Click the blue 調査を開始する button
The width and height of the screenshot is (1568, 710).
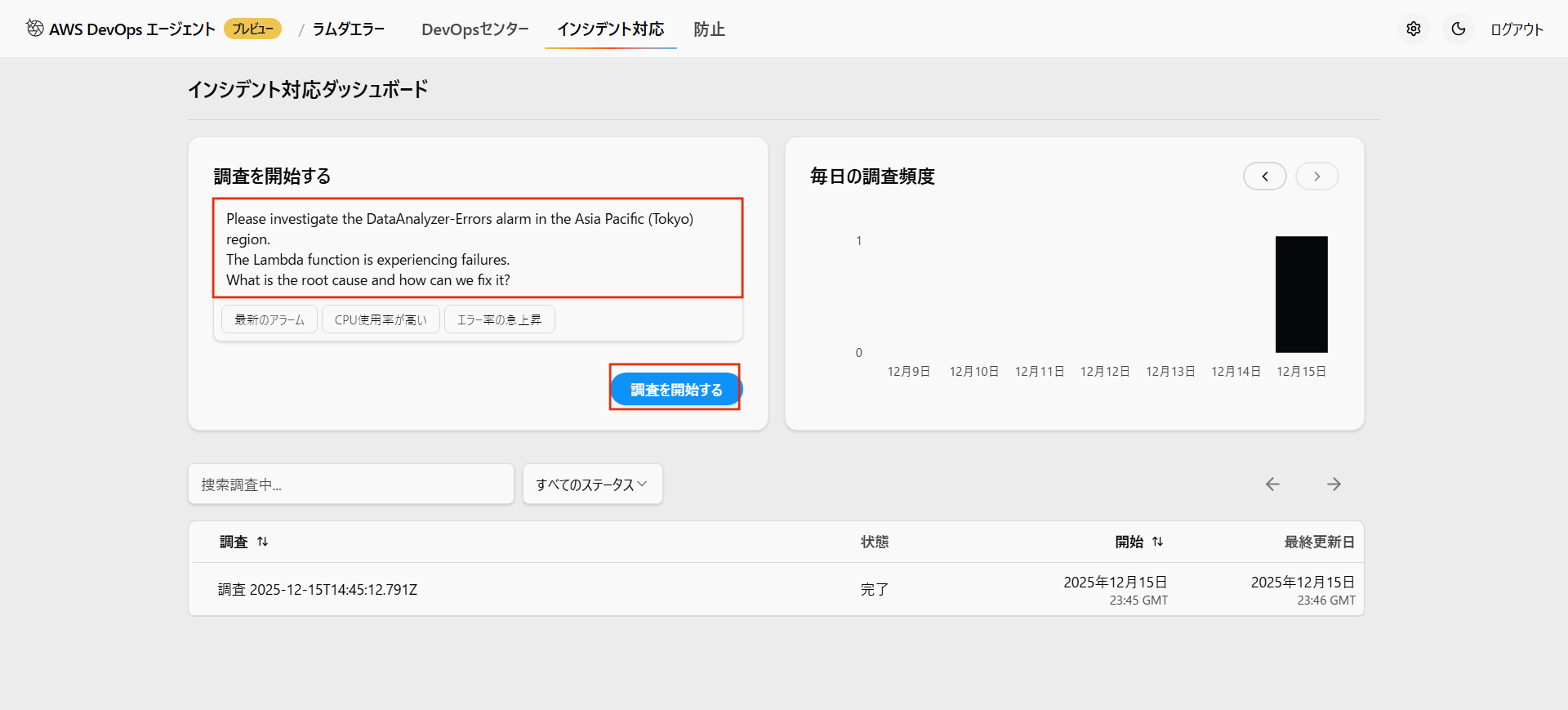[x=676, y=390]
